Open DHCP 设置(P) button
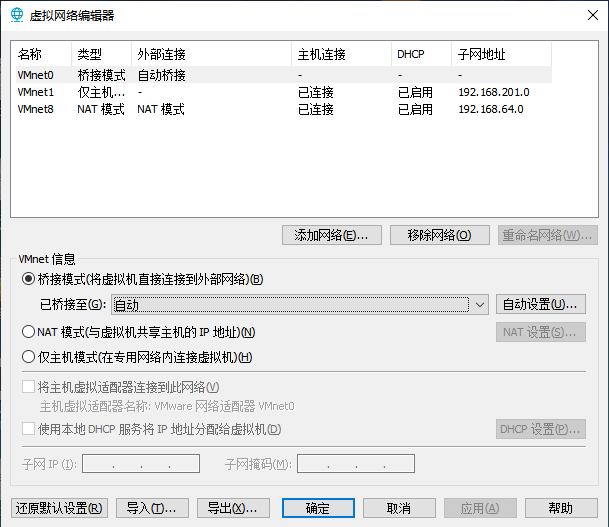The height and width of the screenshot is (527, 609). tap(541, 429)
